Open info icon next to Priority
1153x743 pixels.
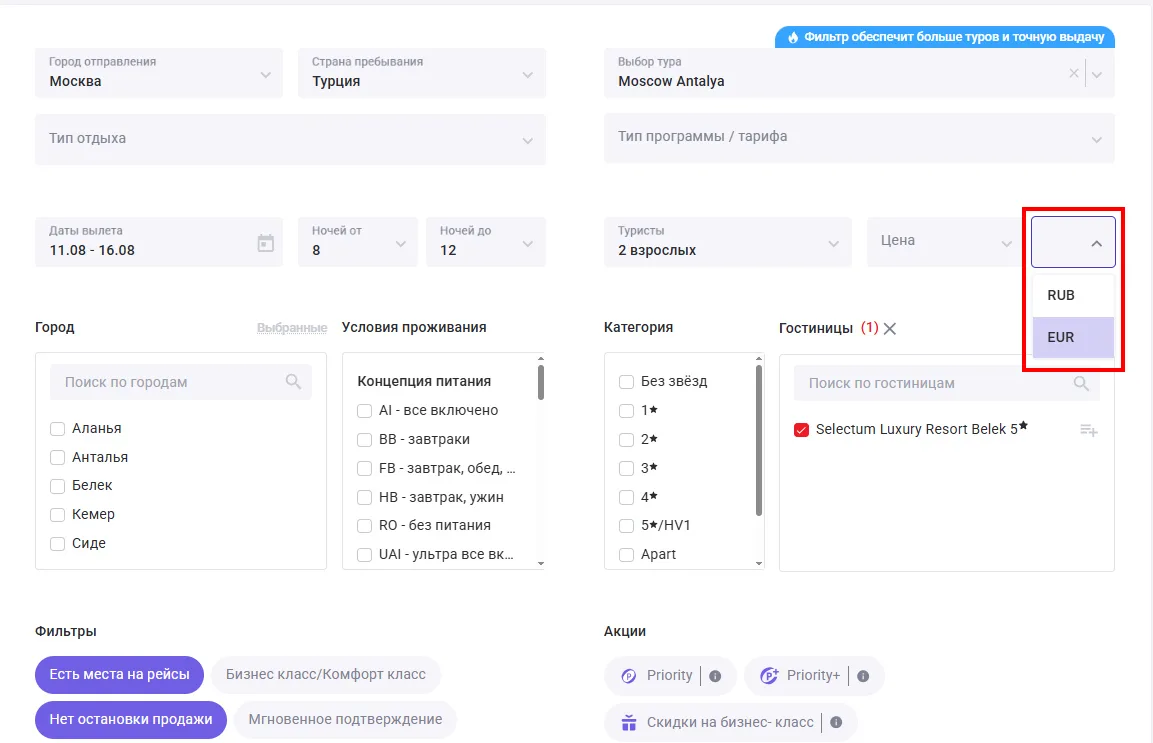tap(715, 676)
